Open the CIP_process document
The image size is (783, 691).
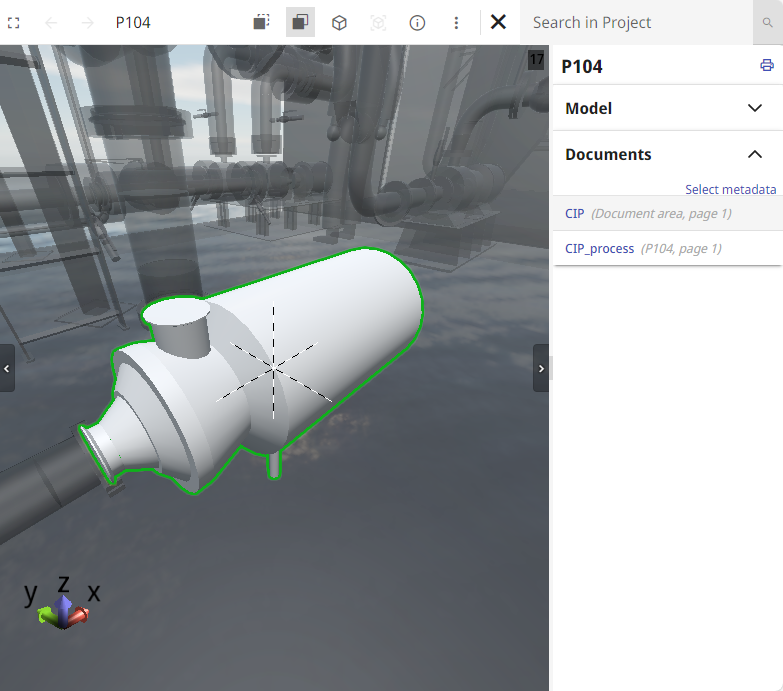pyautogui.click(x=599, y=249)
